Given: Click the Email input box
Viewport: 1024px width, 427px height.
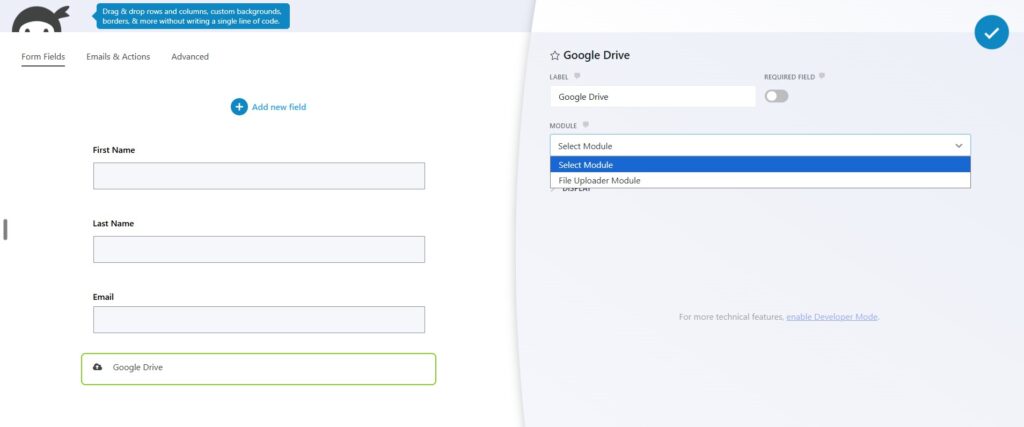Looking at the screenshot, I should point(259,319).
